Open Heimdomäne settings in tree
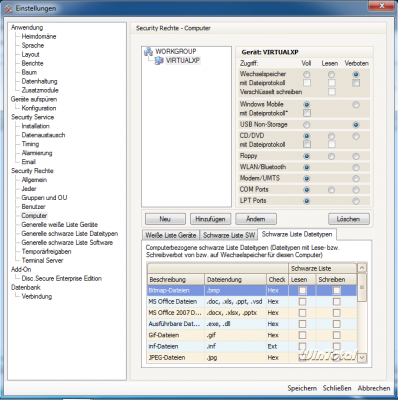 [x=39, y=36]
